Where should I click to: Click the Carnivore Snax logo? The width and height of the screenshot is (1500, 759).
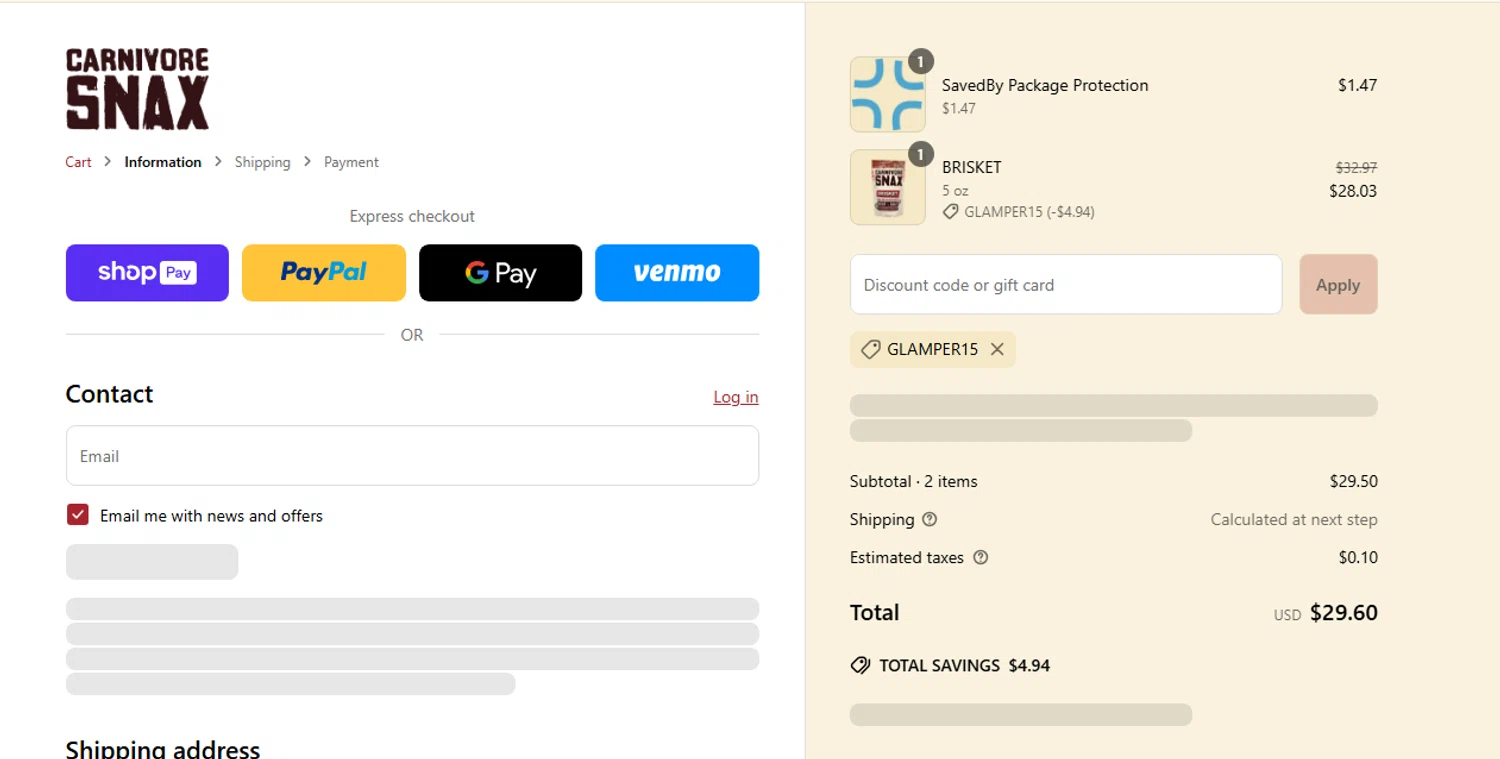[x=138, y=89]
